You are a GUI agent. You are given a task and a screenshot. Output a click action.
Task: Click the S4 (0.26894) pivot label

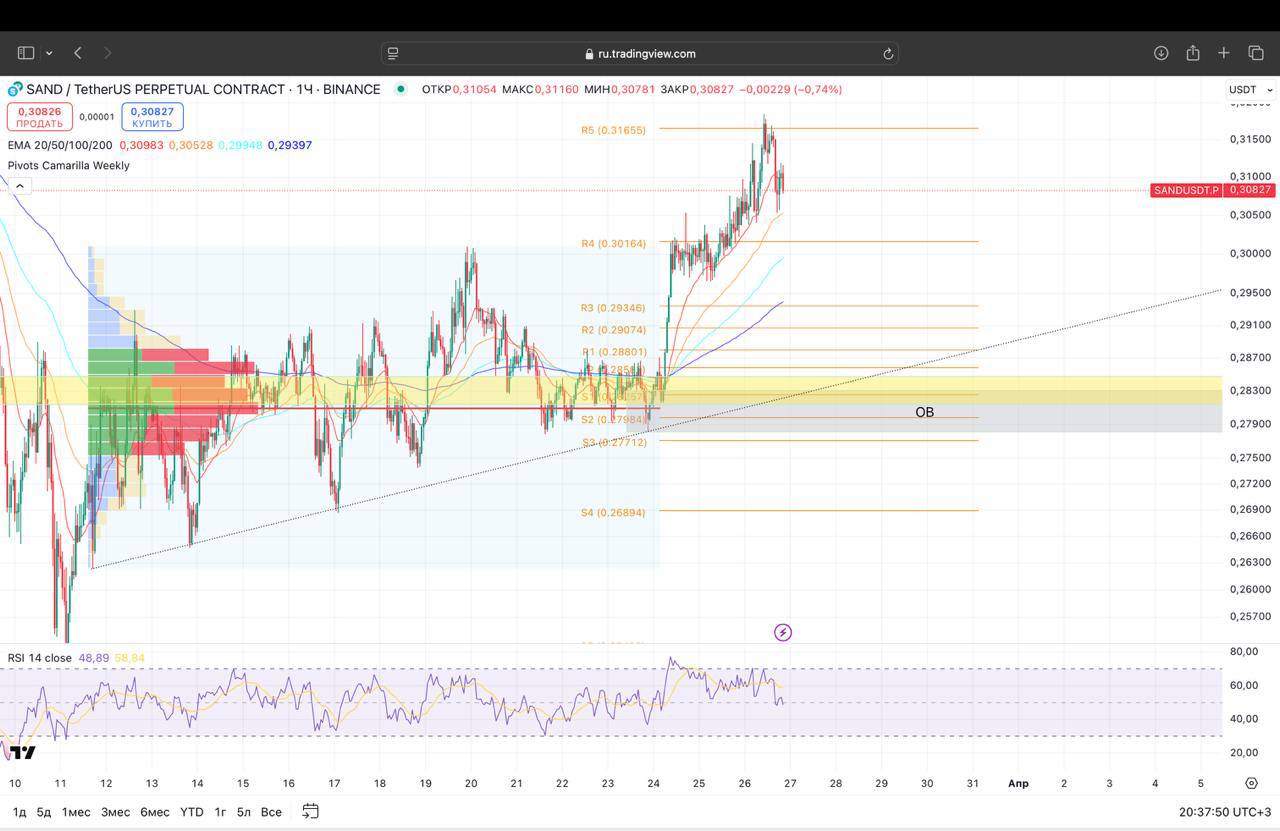coord(614,513)
